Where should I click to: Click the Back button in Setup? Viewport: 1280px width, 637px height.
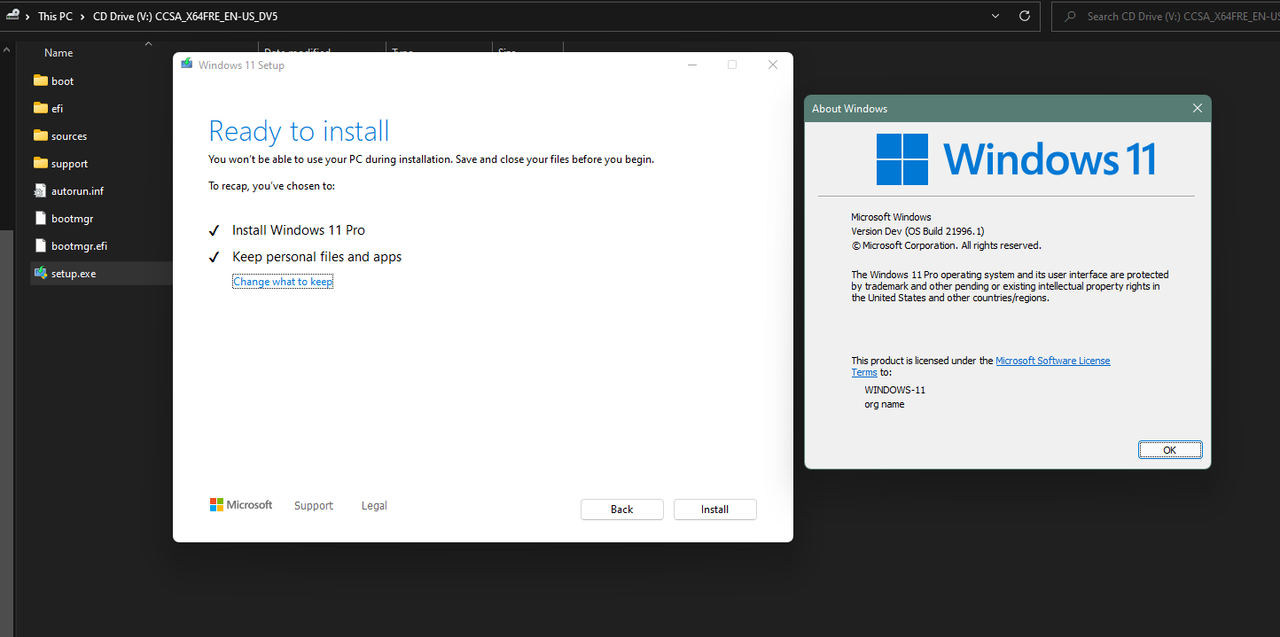click(x=622, y=509)
